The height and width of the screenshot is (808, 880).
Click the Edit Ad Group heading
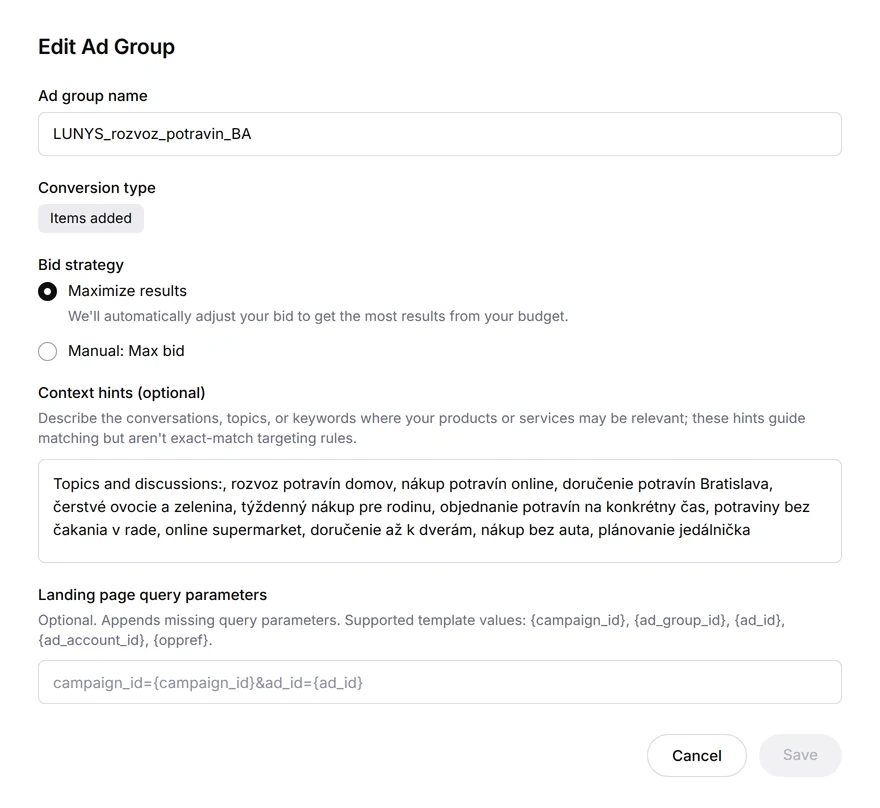(x=107, y=47)
